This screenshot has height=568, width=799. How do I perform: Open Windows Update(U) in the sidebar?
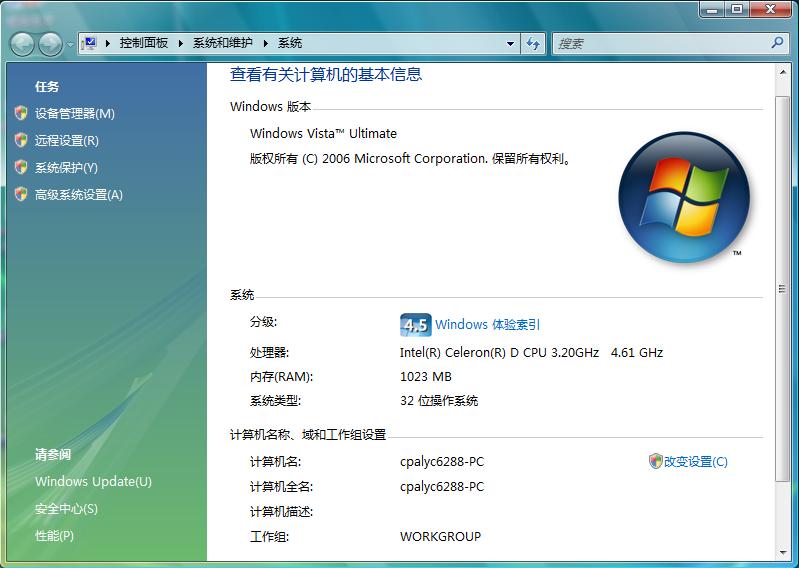click(93, 481)
